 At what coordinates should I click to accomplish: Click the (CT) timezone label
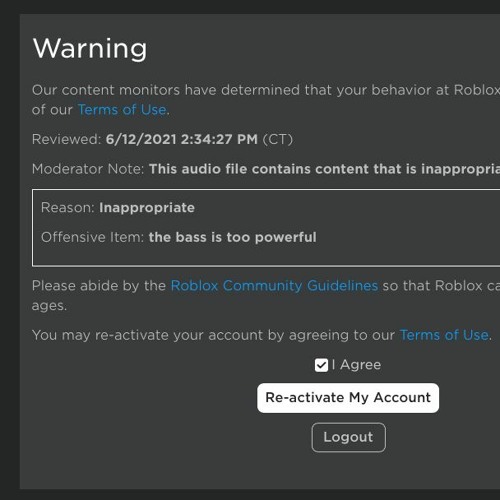click(278, 139)
